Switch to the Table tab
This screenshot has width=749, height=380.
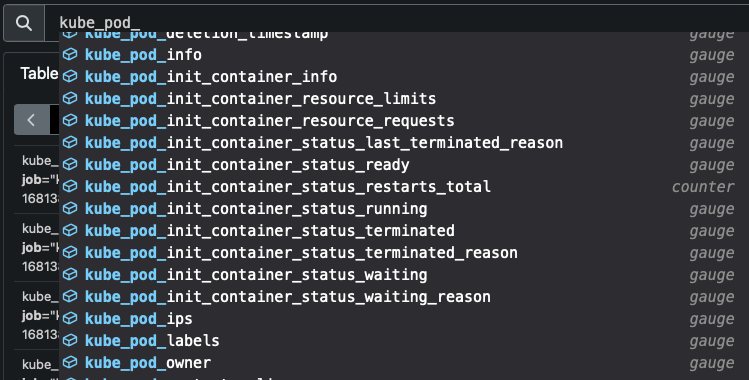(39, 74)
